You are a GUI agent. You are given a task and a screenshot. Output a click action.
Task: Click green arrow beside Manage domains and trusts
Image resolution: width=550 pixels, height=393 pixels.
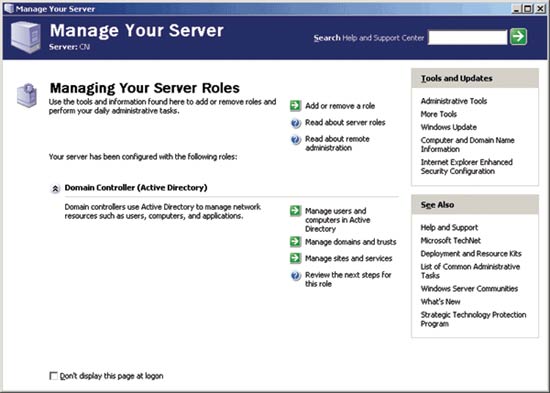(x=295, y=241)
